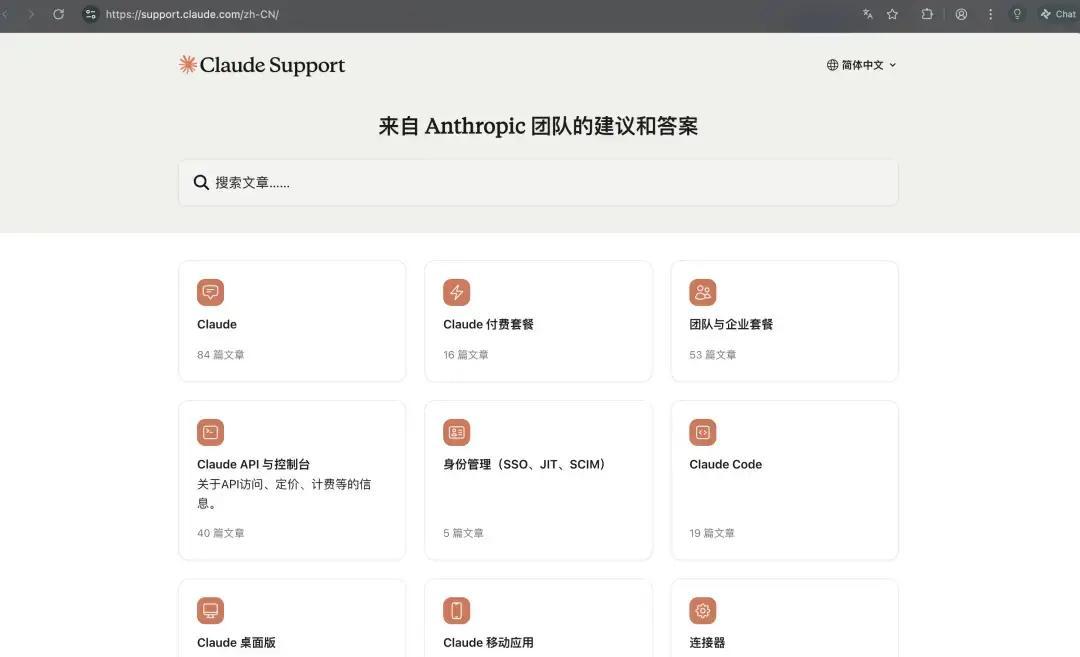Click the lightning bolt icon for Claude 付费套餐
Viewport: 1080px width, 657px height.
[456, 292]
